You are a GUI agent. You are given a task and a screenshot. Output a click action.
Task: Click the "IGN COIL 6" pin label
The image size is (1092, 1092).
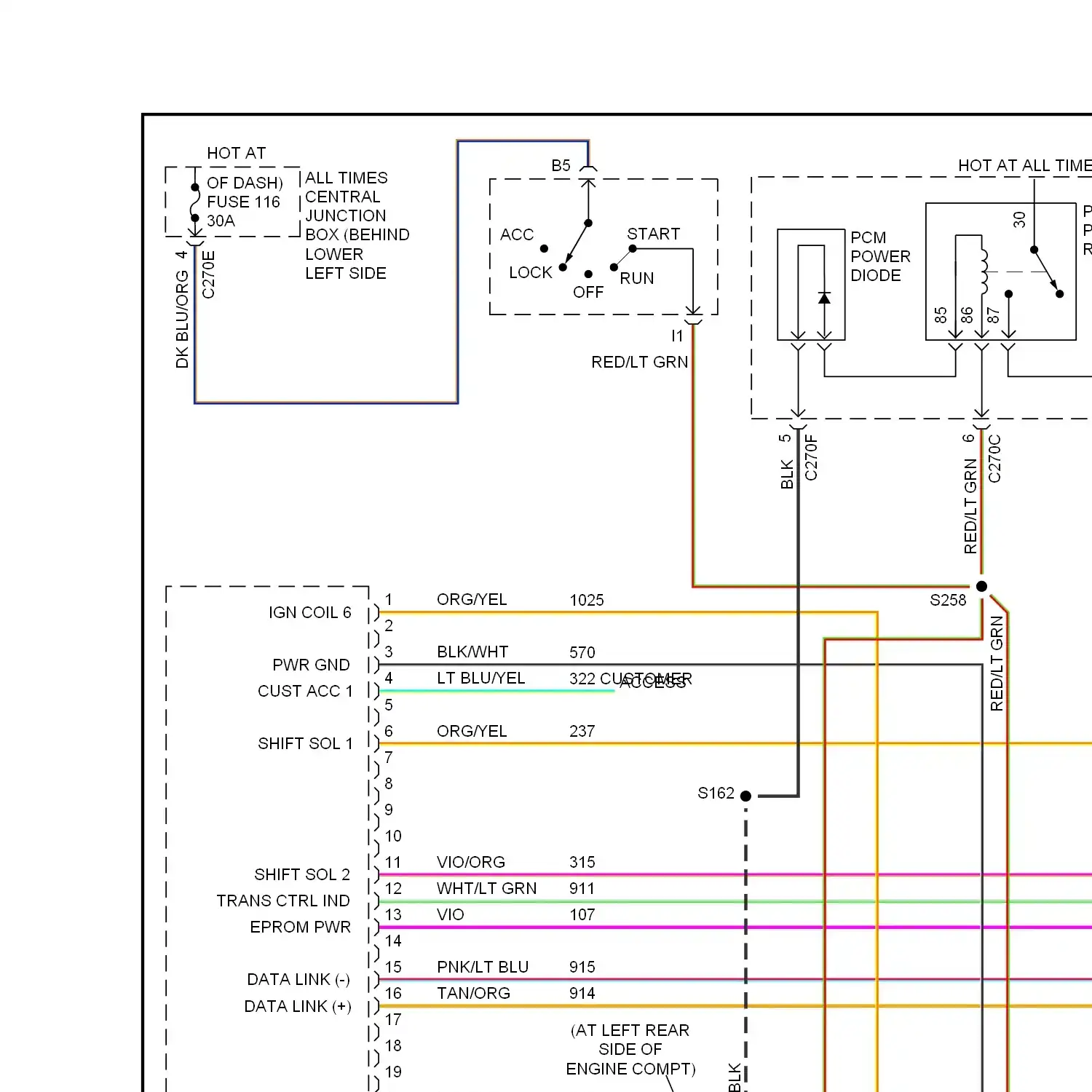click(310, 612)
